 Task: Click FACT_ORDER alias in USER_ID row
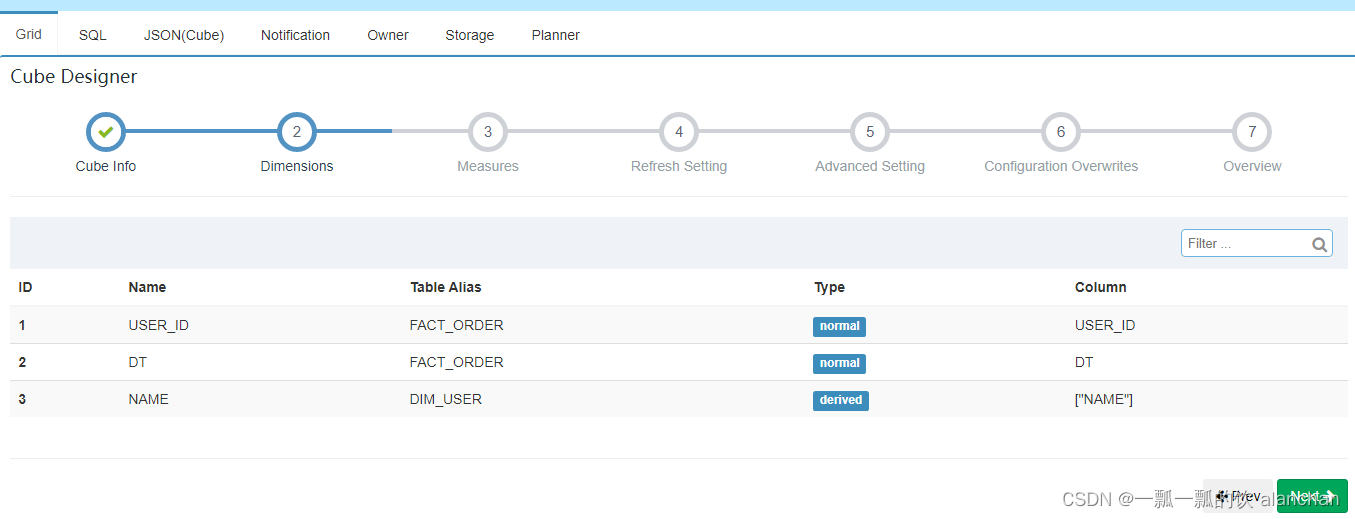[457, 325]
